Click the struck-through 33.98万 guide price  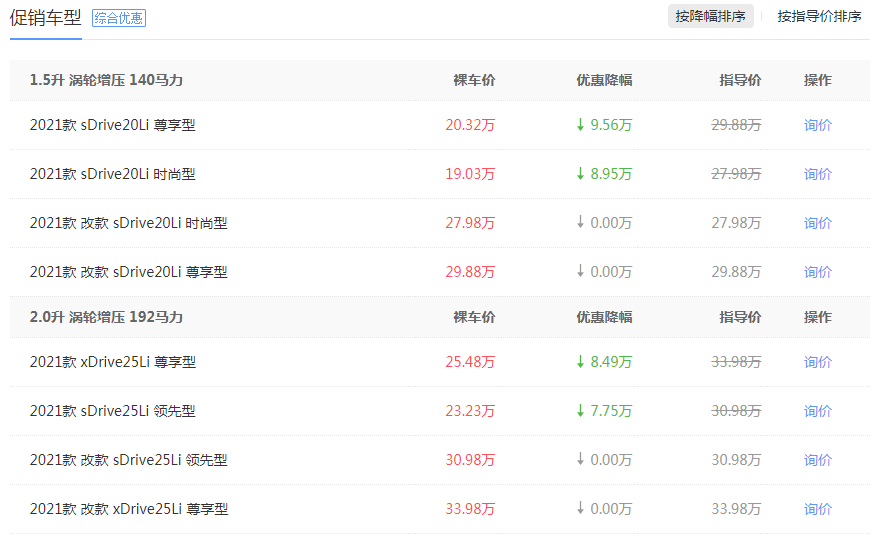click(x=736, y=362)
